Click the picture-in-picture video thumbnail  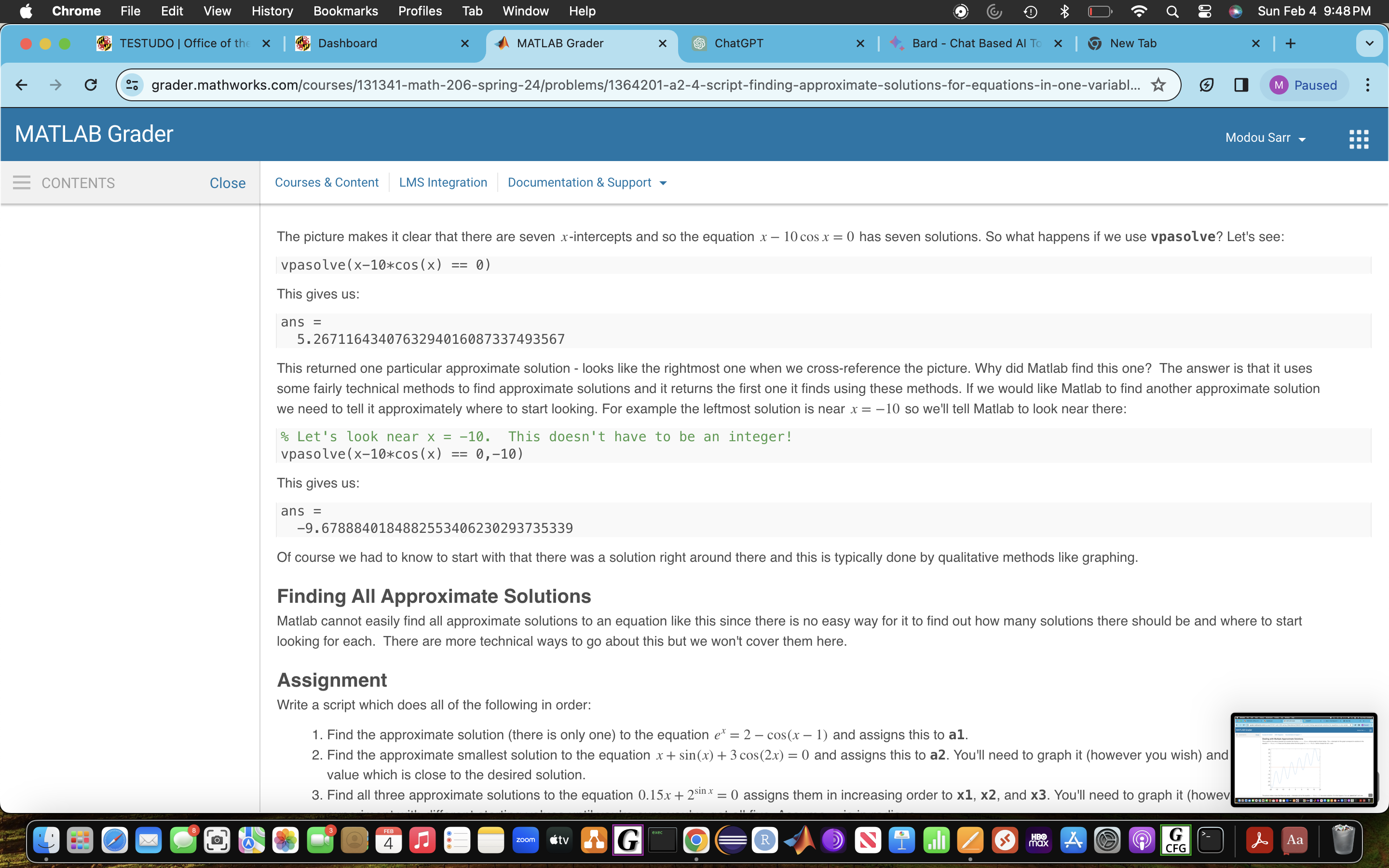(x=1304, y=759)
